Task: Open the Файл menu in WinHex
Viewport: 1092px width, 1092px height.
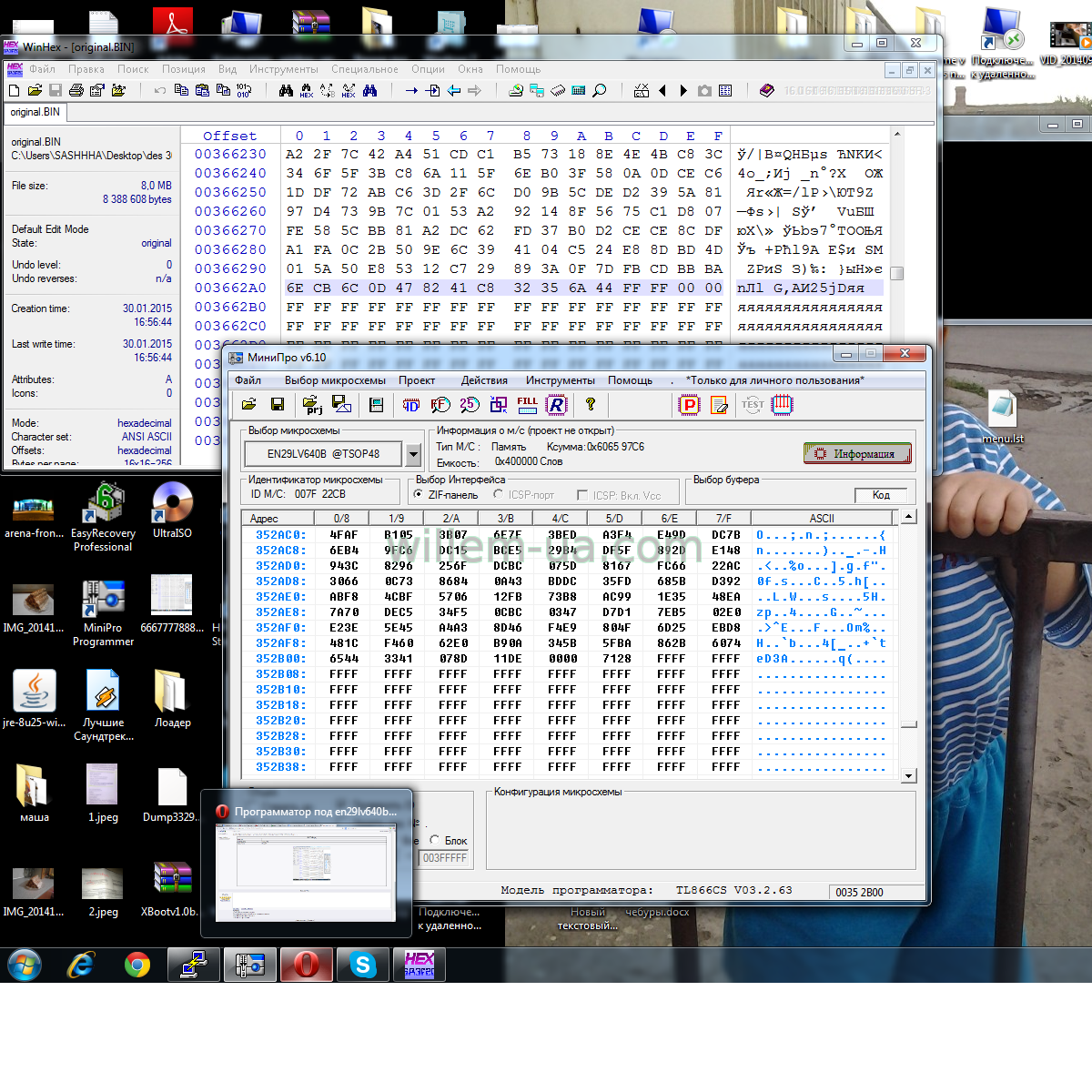Action: point(42,69)
